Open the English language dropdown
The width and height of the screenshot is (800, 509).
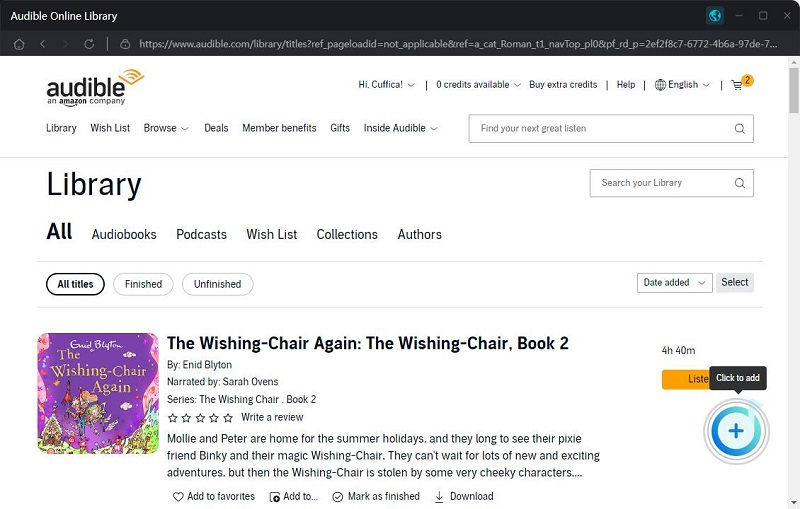(x=682, y=85)
